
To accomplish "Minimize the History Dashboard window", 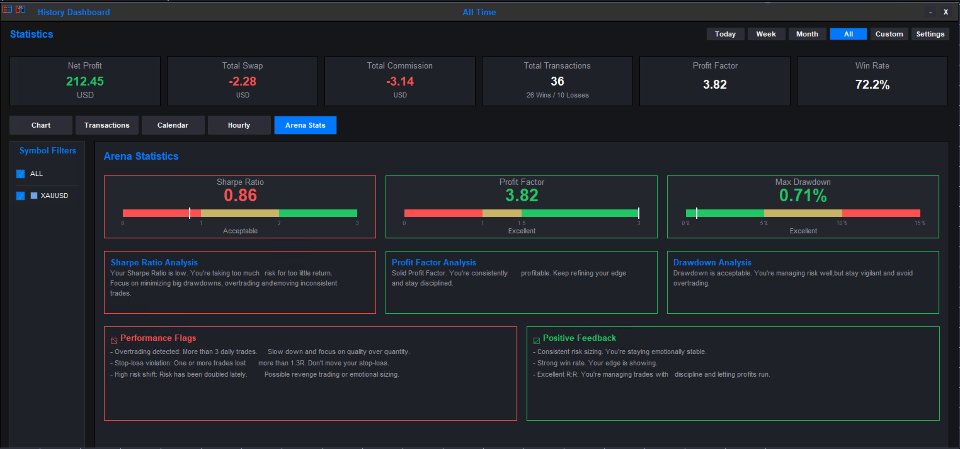I will coord(931,12).
